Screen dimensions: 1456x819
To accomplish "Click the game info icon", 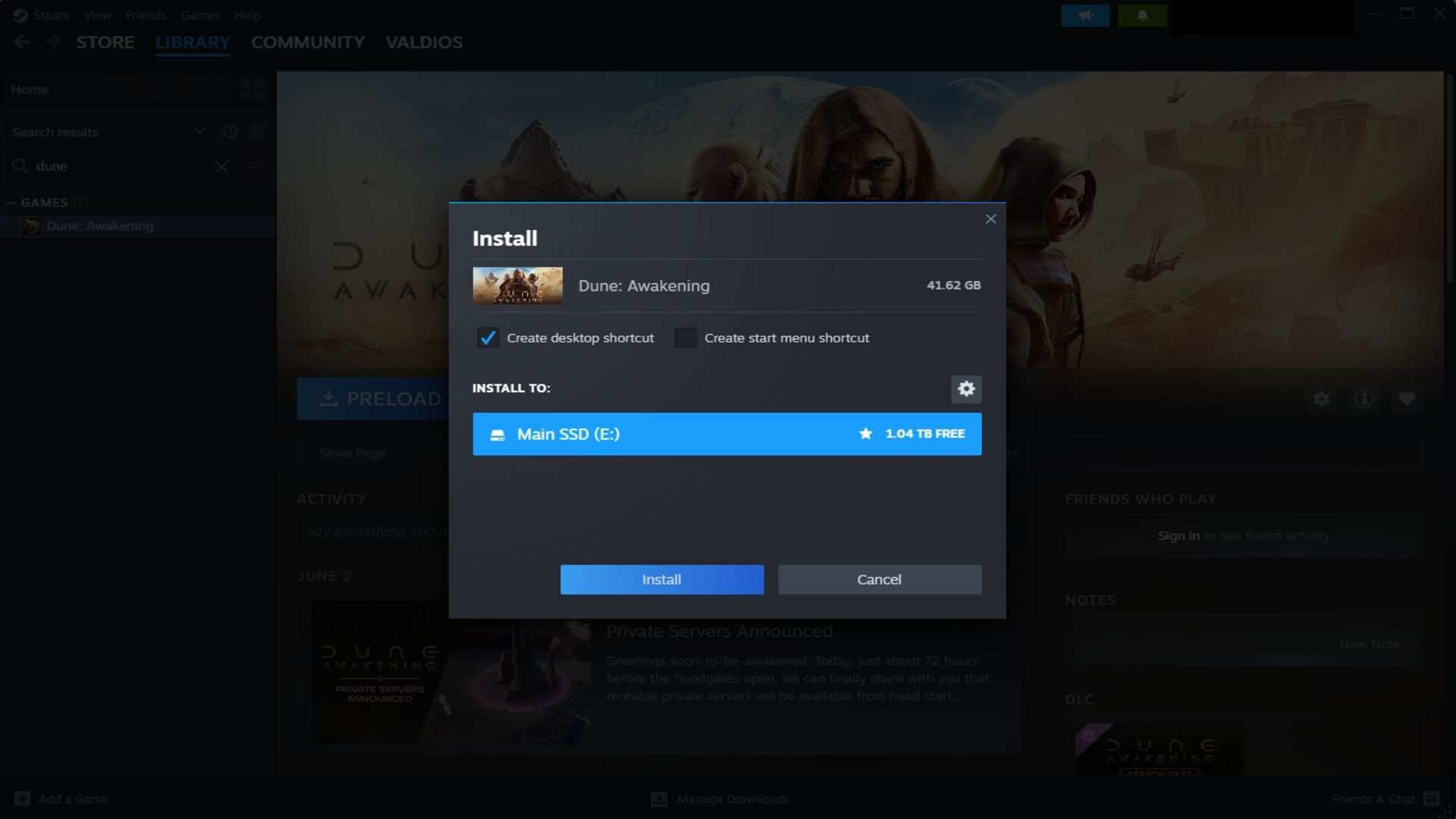I will coord(1364,399).
